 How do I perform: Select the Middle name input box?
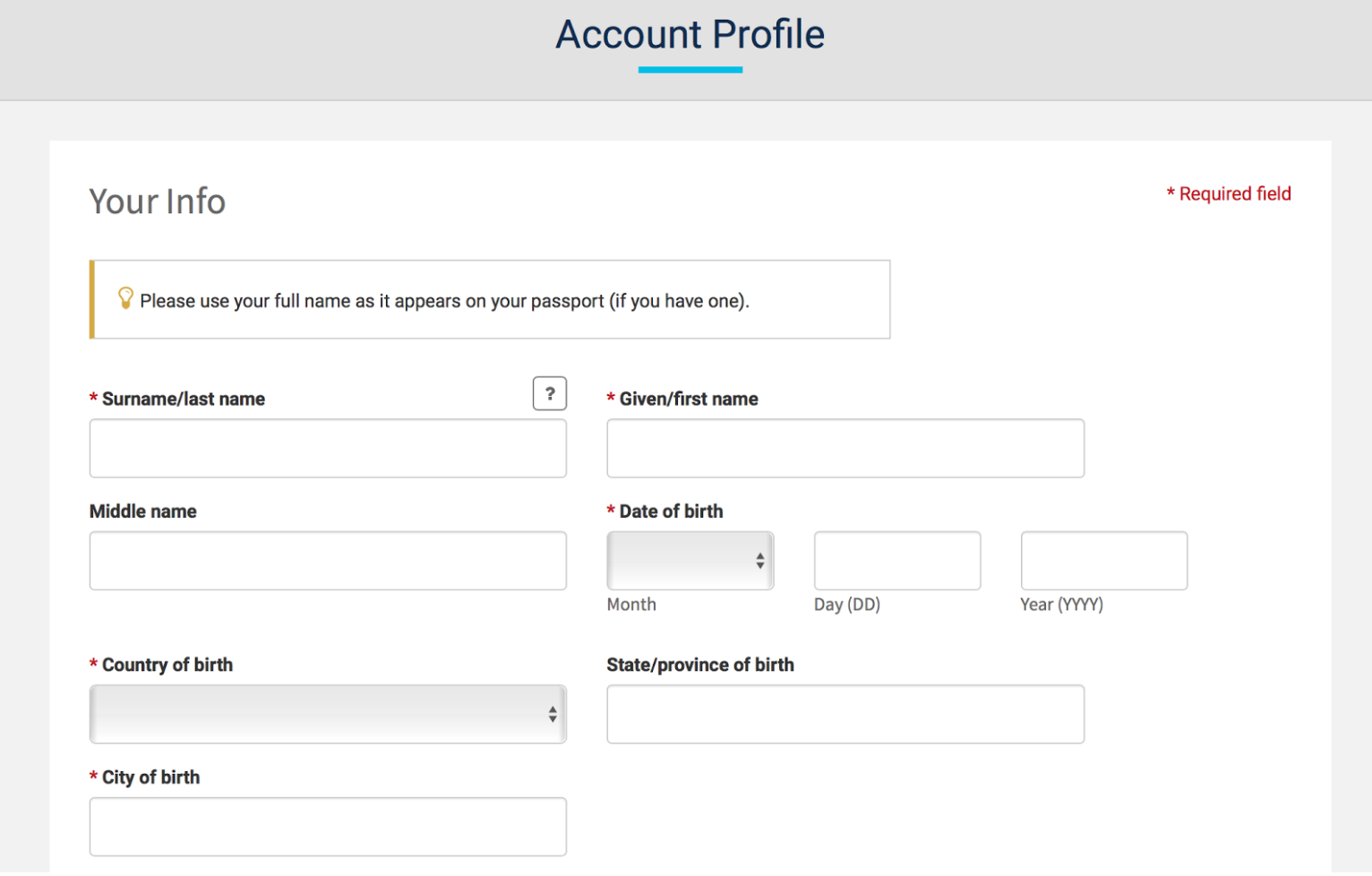click(x=328, y=561)
